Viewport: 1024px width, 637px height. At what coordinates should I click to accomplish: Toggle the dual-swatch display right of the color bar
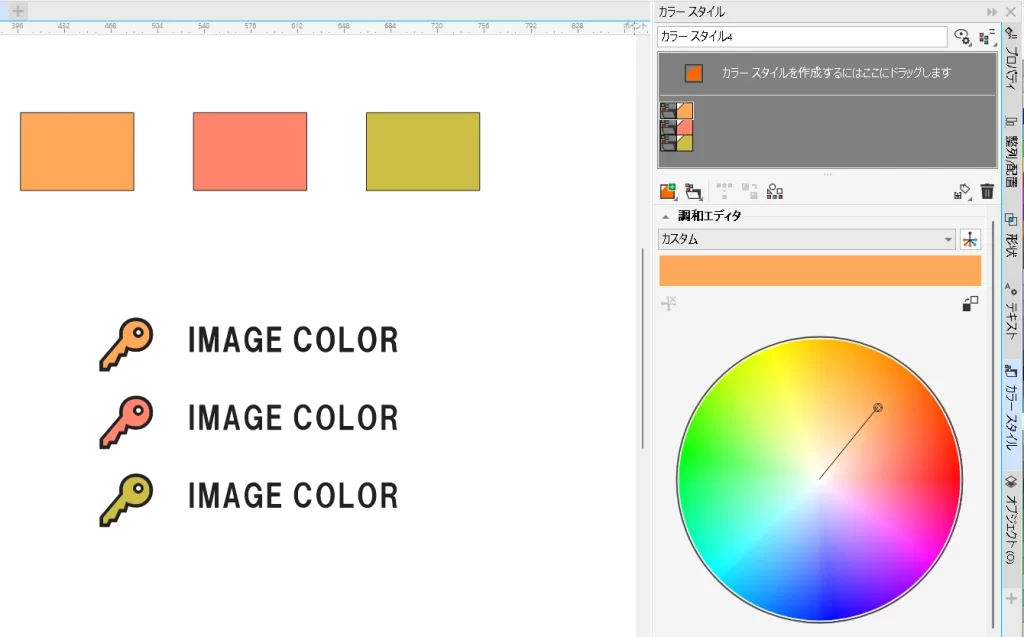coord(970,303)
